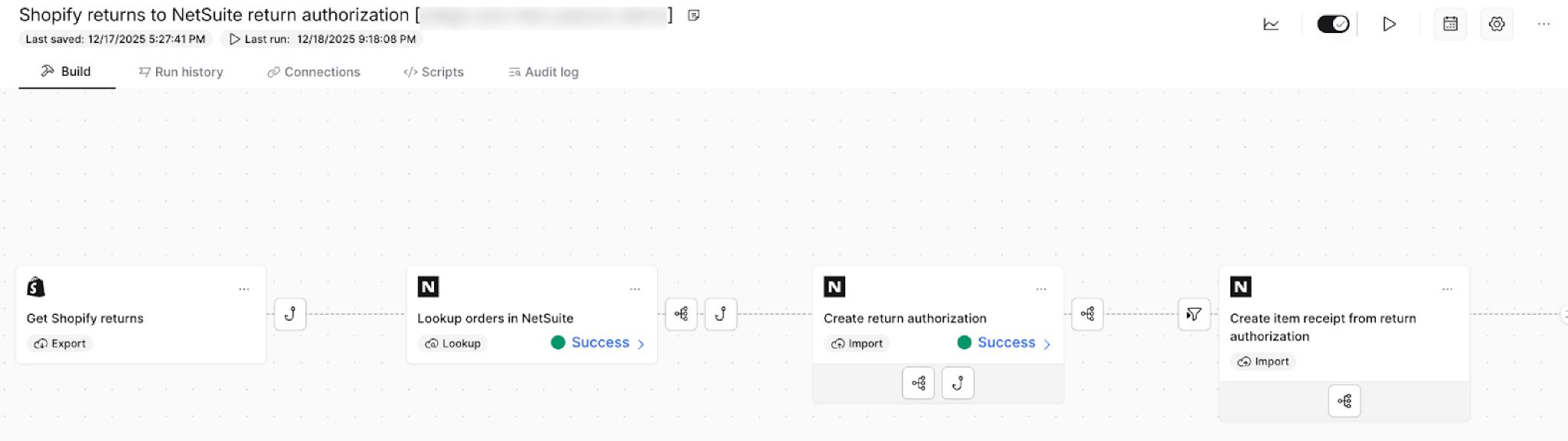
Task: Click the Last run timestamp badge
Action: coord(322,39)
